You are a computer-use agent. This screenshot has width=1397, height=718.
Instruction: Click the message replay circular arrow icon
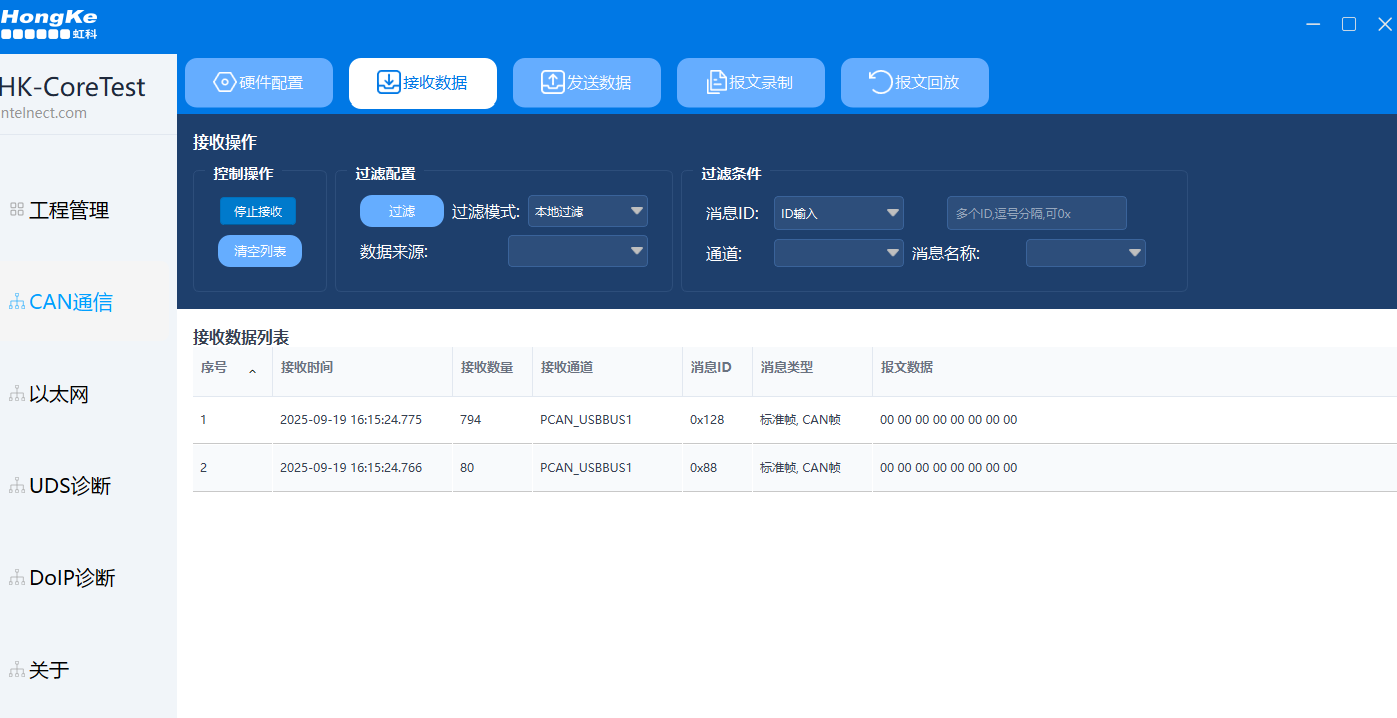click(880, 83)
